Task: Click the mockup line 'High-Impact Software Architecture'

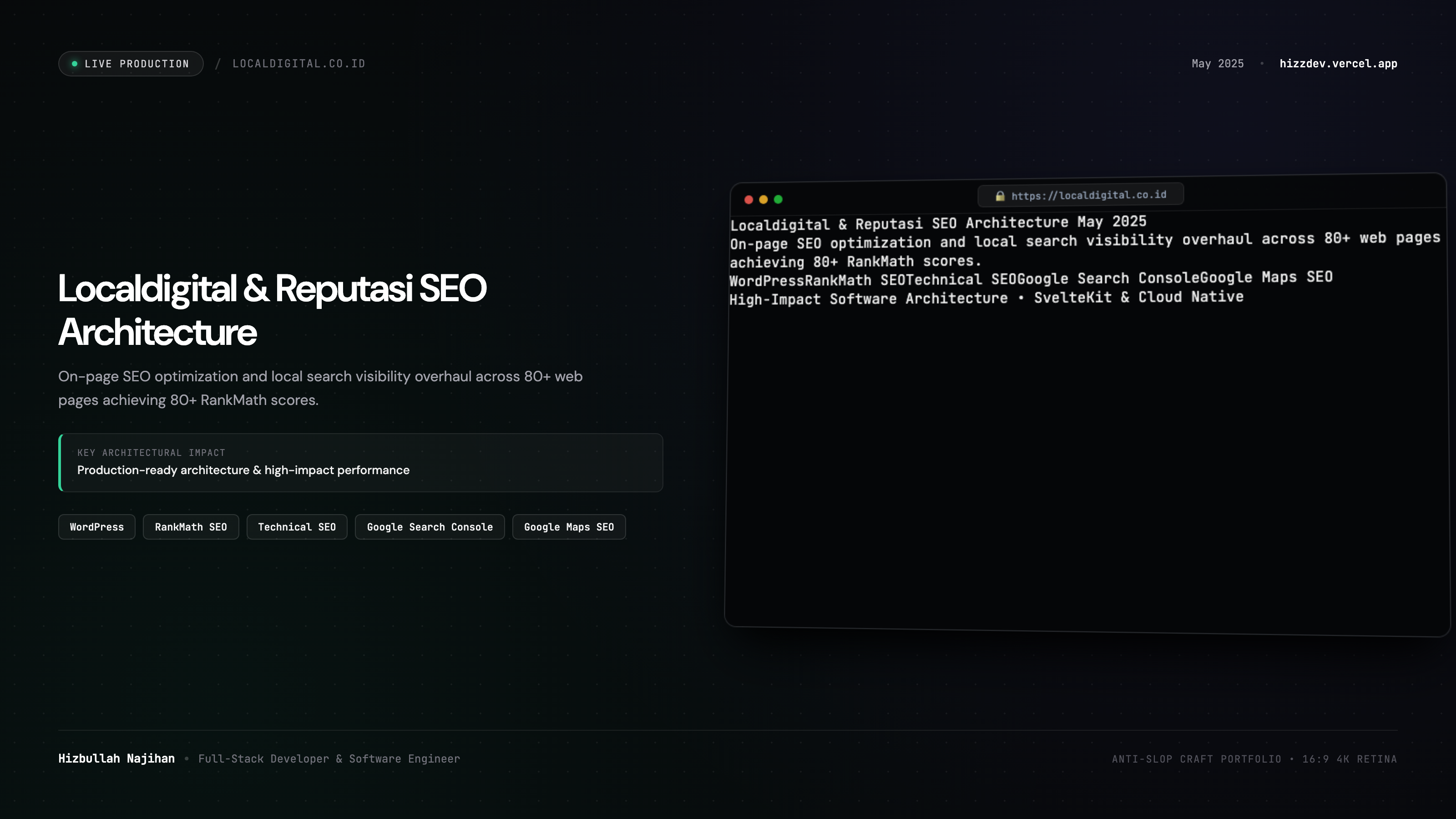Action: [986, 298]
